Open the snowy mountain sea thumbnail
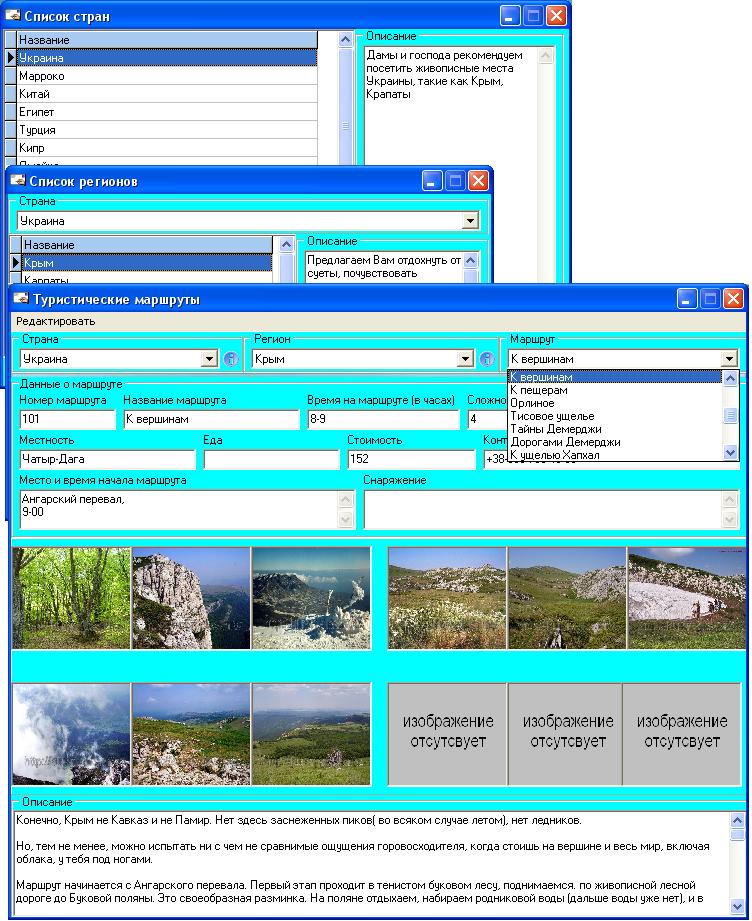The height and width of the screenshot is (921, 752). (x=311, y=598)
